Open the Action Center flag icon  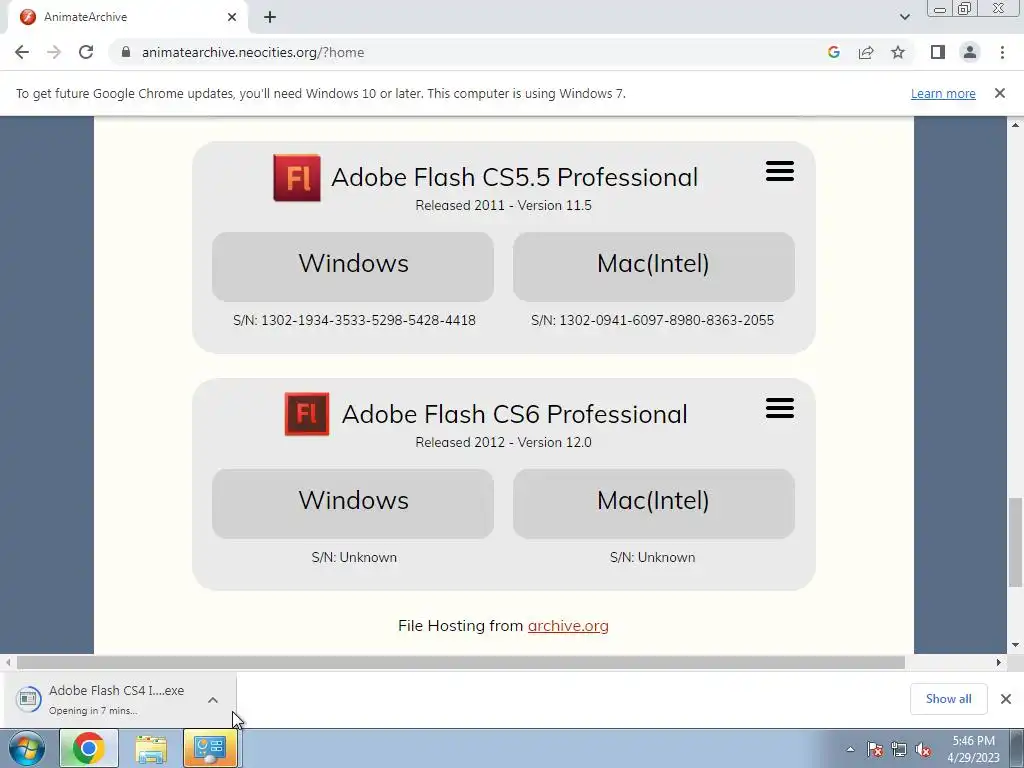(875, 749)
